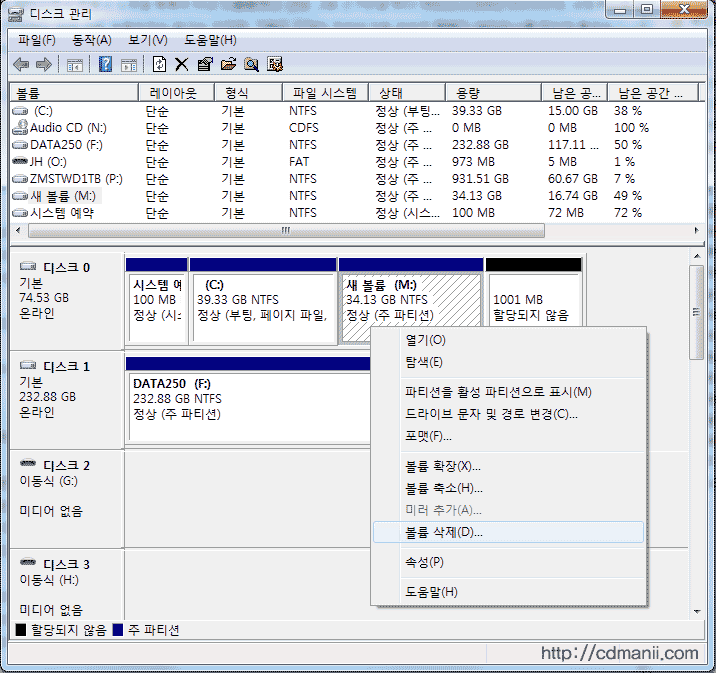This screenshot has height=673, width=716.
Task: Click the CD icon next to Audio CD (N:)
Action: (x=20, y=127)
